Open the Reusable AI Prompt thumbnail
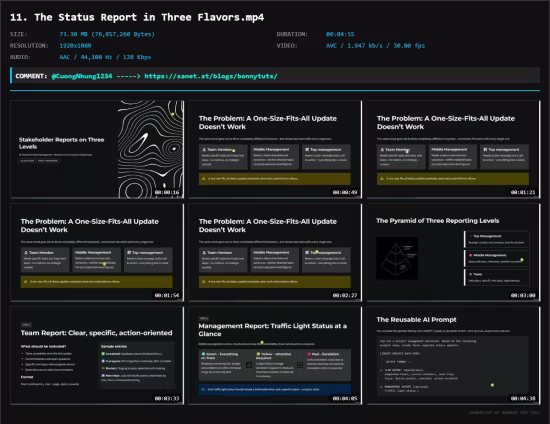 [454, 356]
